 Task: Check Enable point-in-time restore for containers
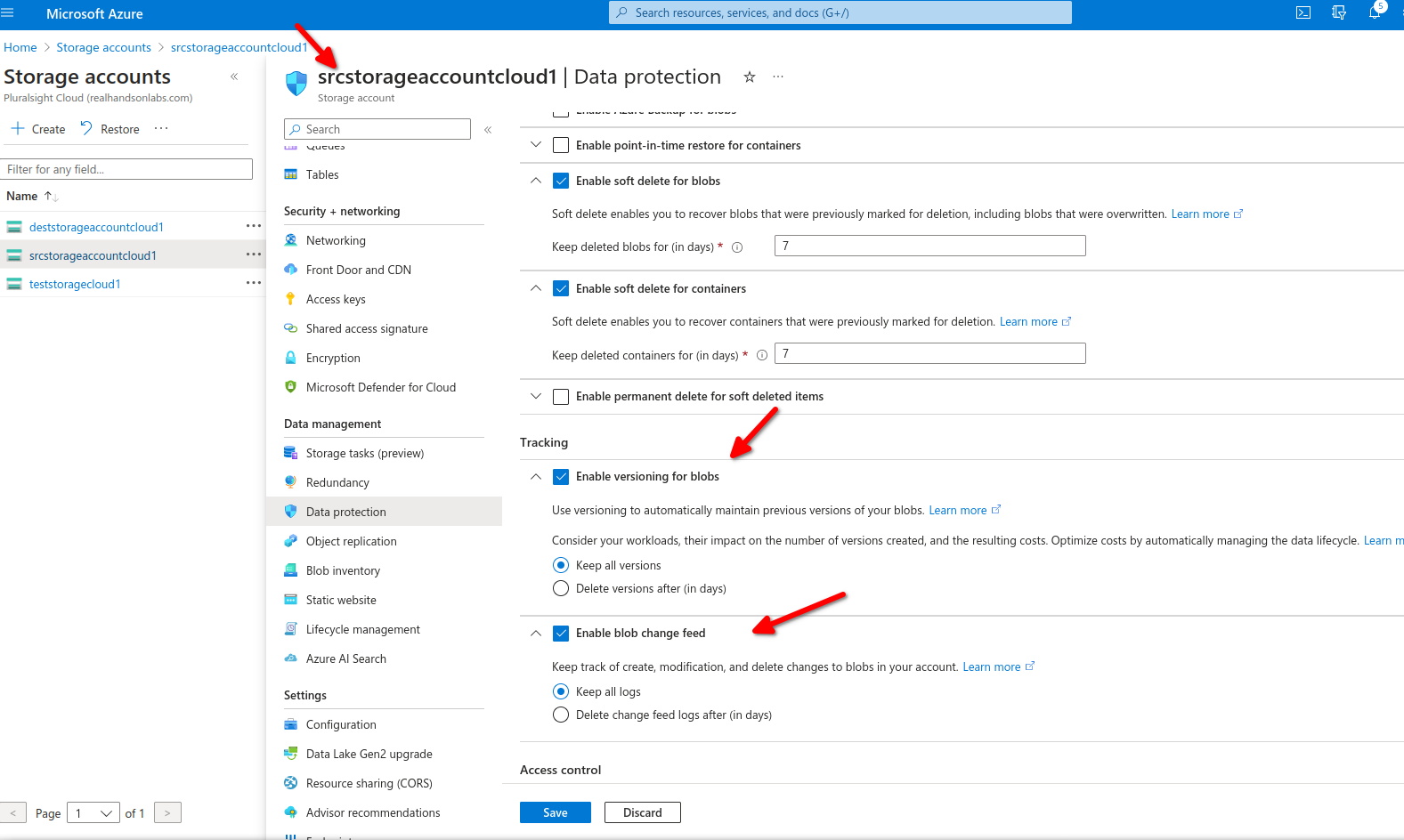click(x=561, y=145)
